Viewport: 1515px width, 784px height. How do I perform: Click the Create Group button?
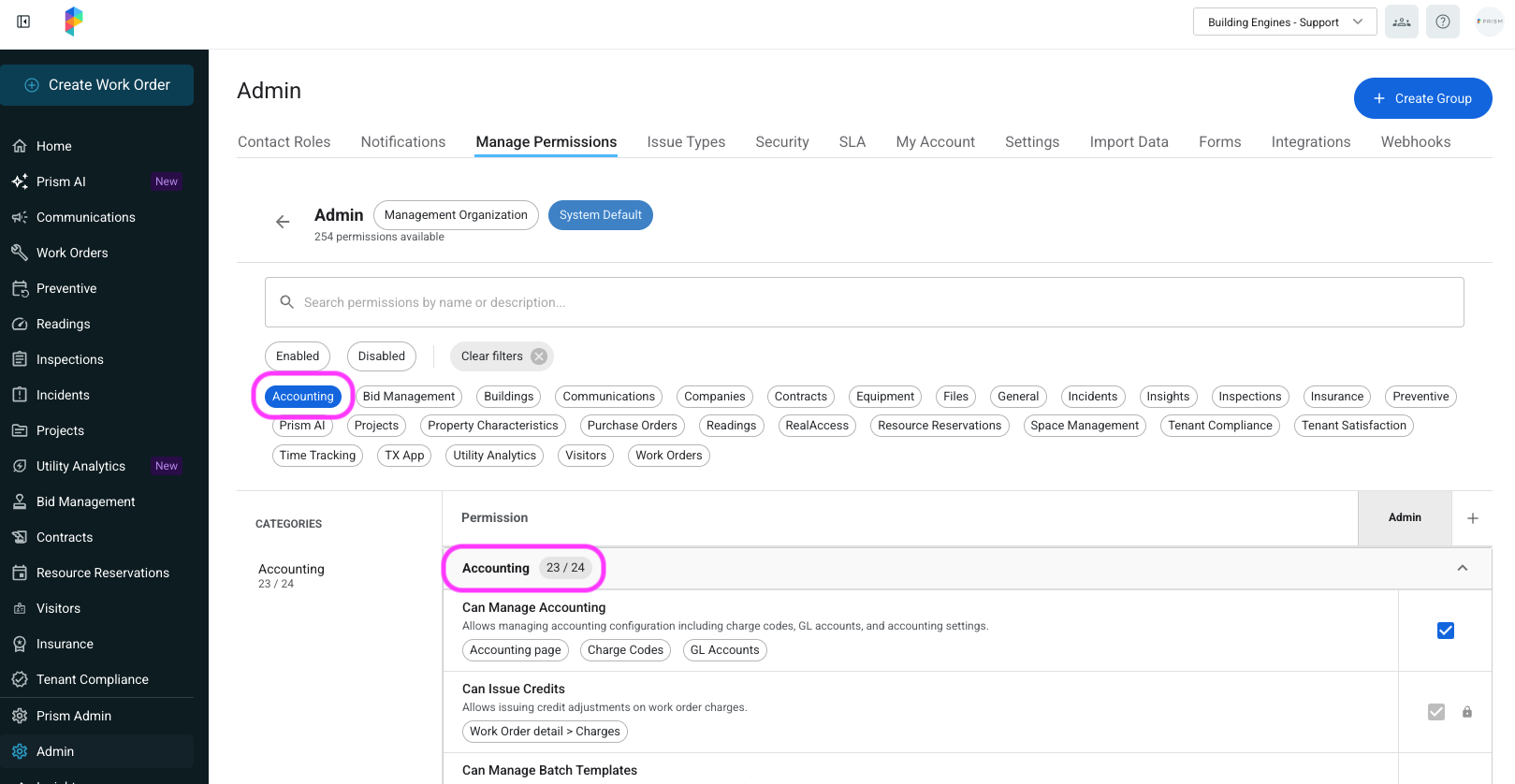point(1422,98)
